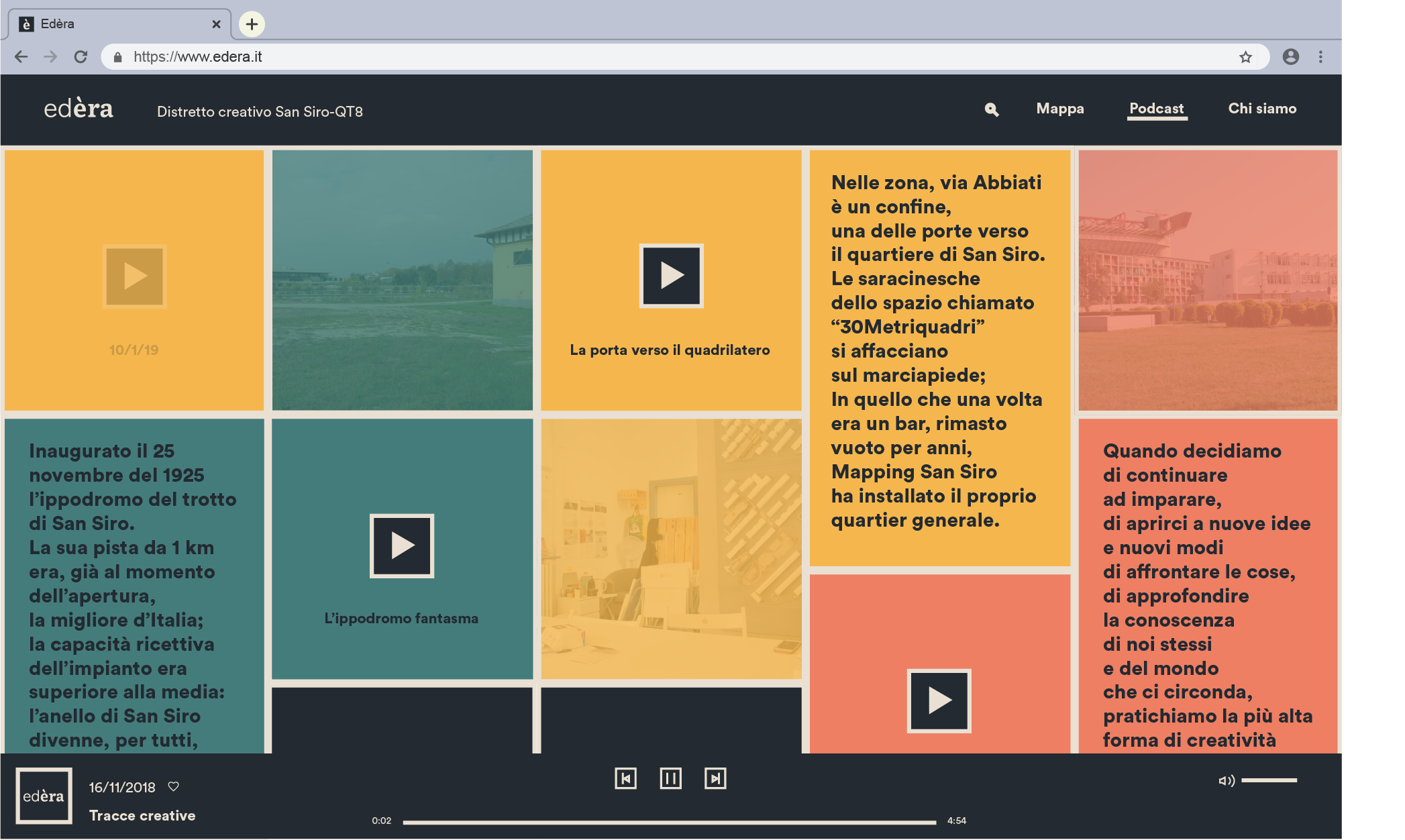This screenshot has height=840, width=1405.
Task: Click the 16/11/2018 date in player
Action: point(122,787)
